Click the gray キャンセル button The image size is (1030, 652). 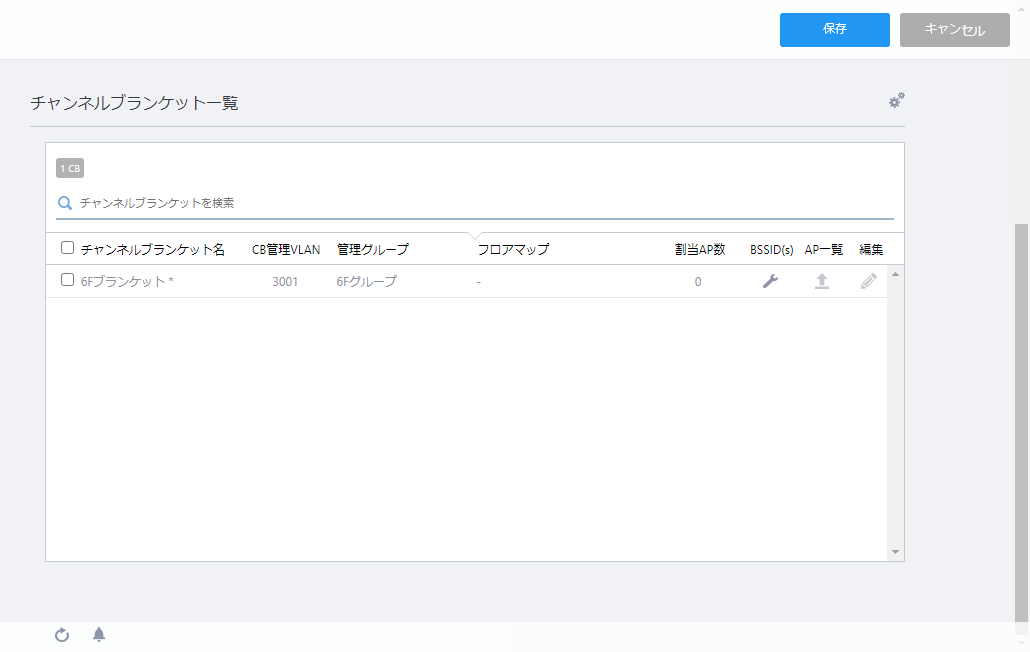click(954, 30)
